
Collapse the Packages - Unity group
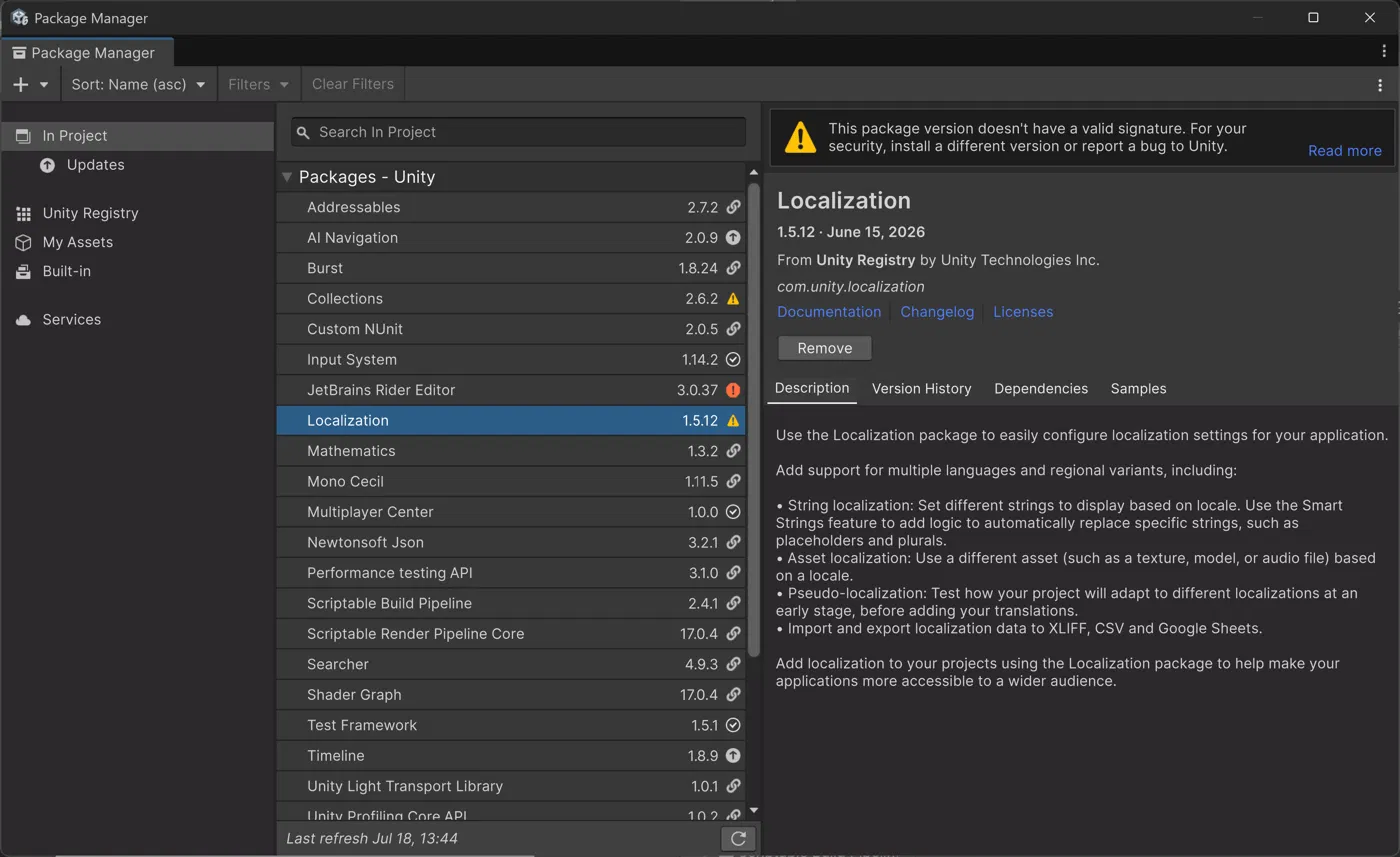click(x=287, y=177)
